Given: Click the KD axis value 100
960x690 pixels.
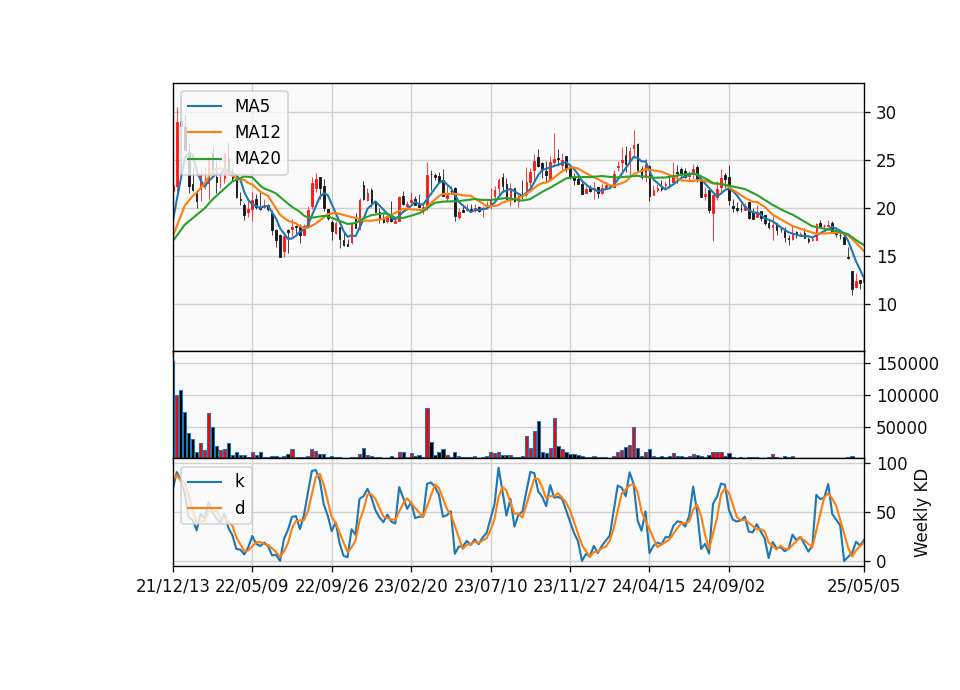Looking at the screenshot, I should pyautogui.click(x=892, y=464).
